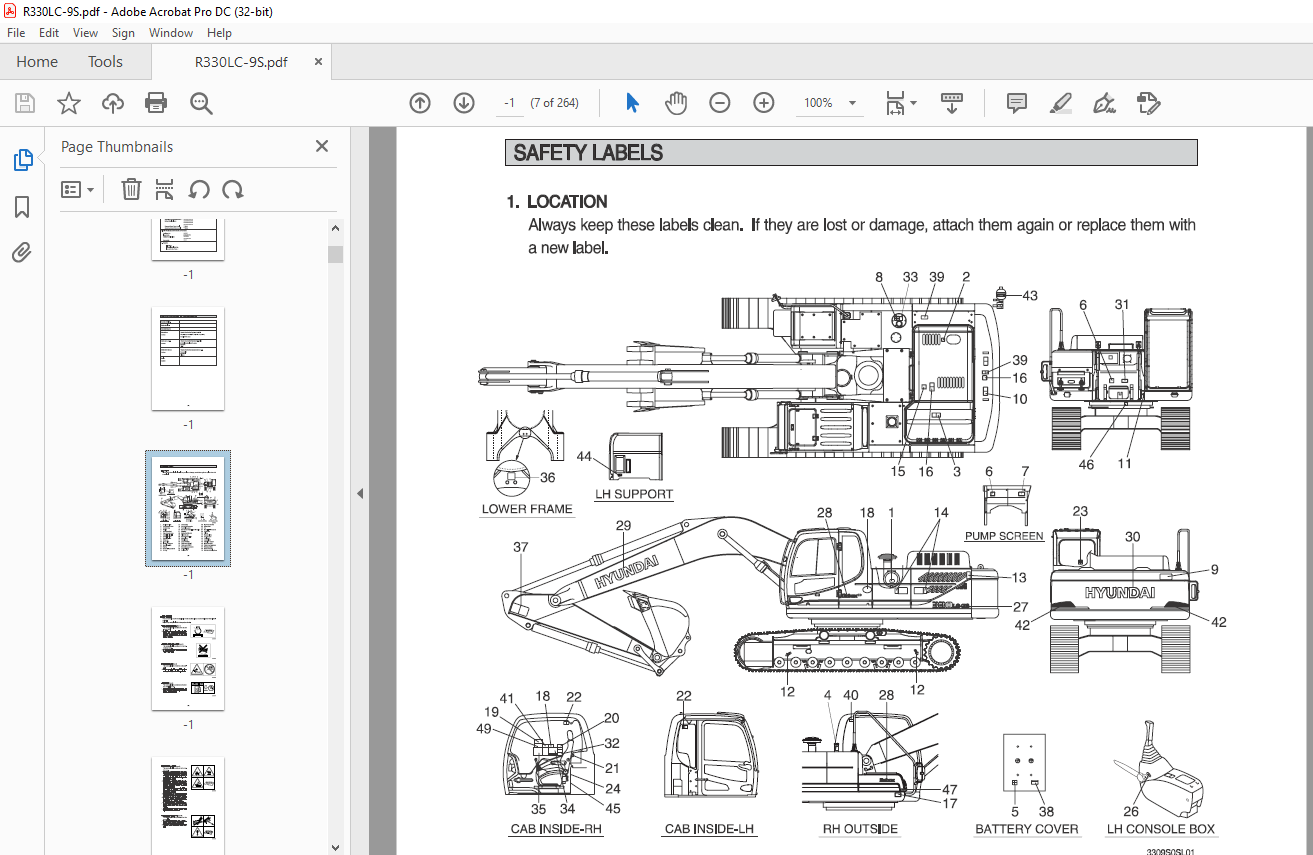Click the fit page width icon
Screen dimensions: 1313x855
pyautogui.click(x=895, y=103)
